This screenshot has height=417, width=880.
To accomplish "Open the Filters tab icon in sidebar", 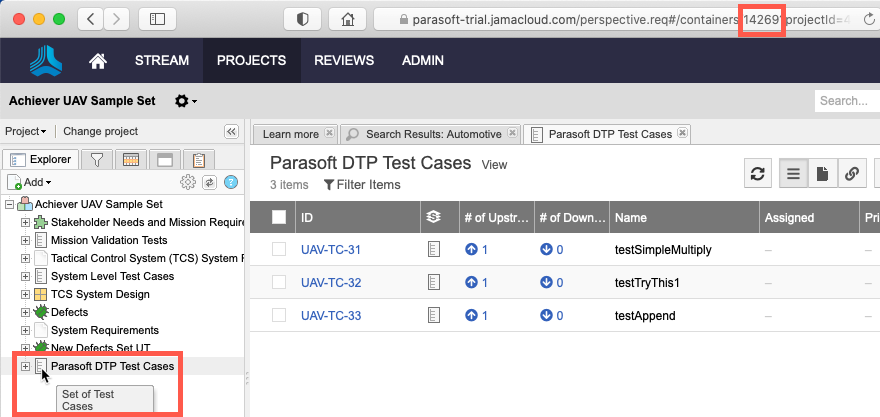I will click(97, 160).
